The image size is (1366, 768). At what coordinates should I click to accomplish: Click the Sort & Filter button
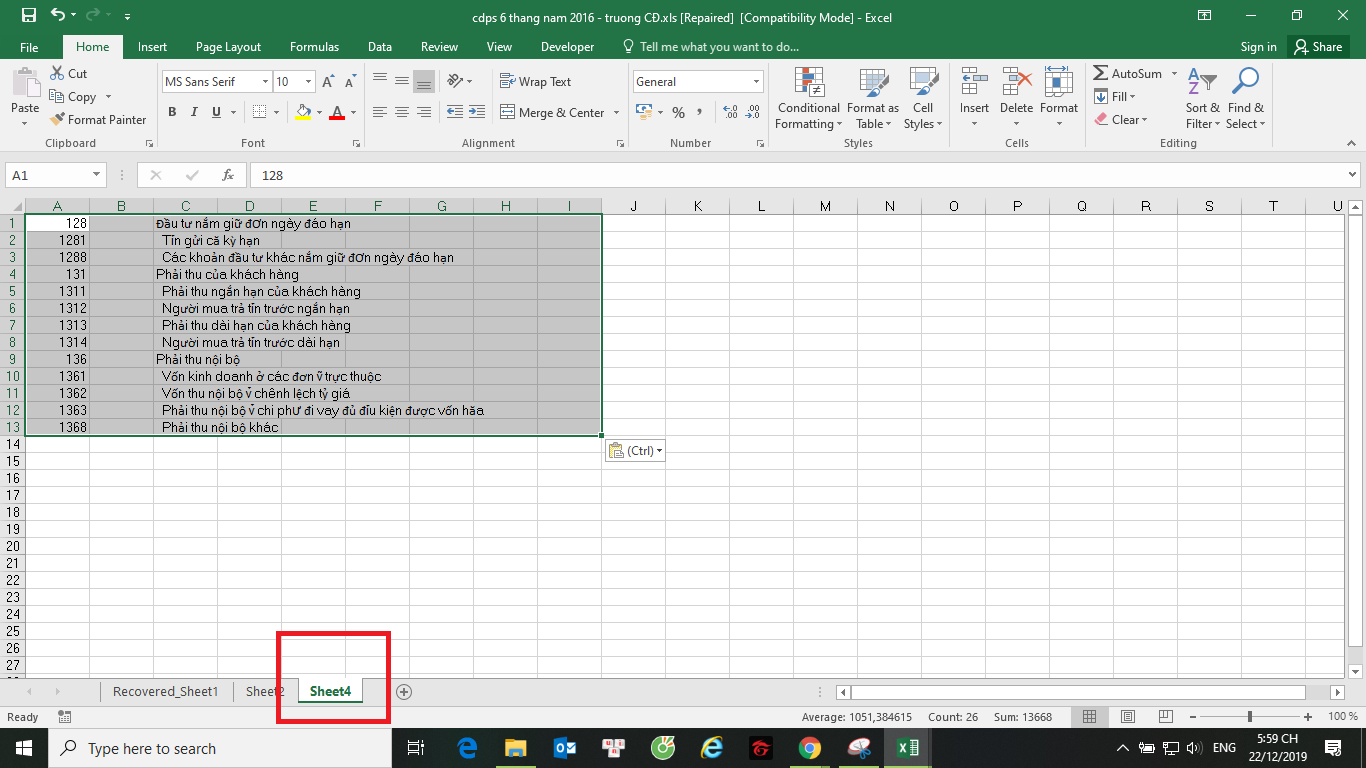pos(1202,98)
